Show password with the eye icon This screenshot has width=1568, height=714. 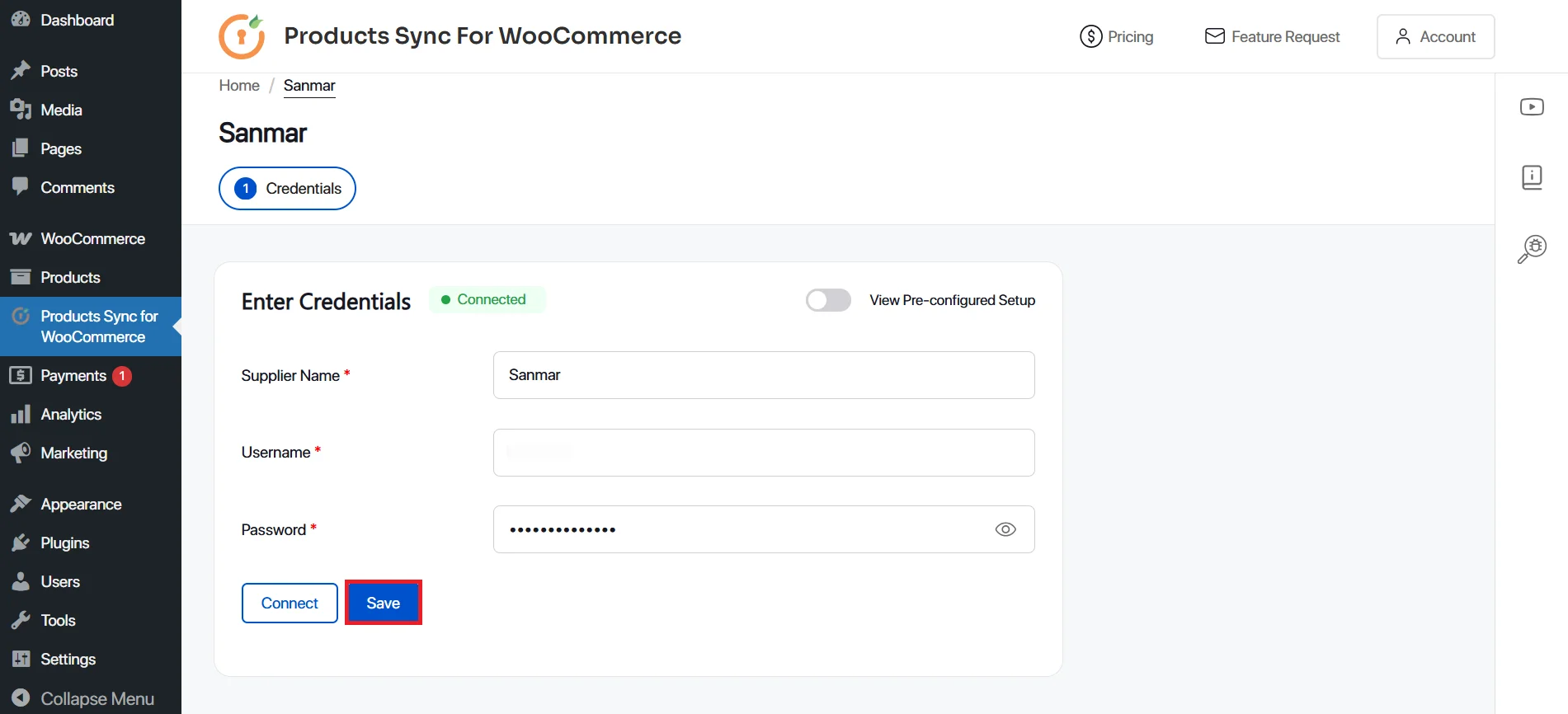[x=1005, y=529]
